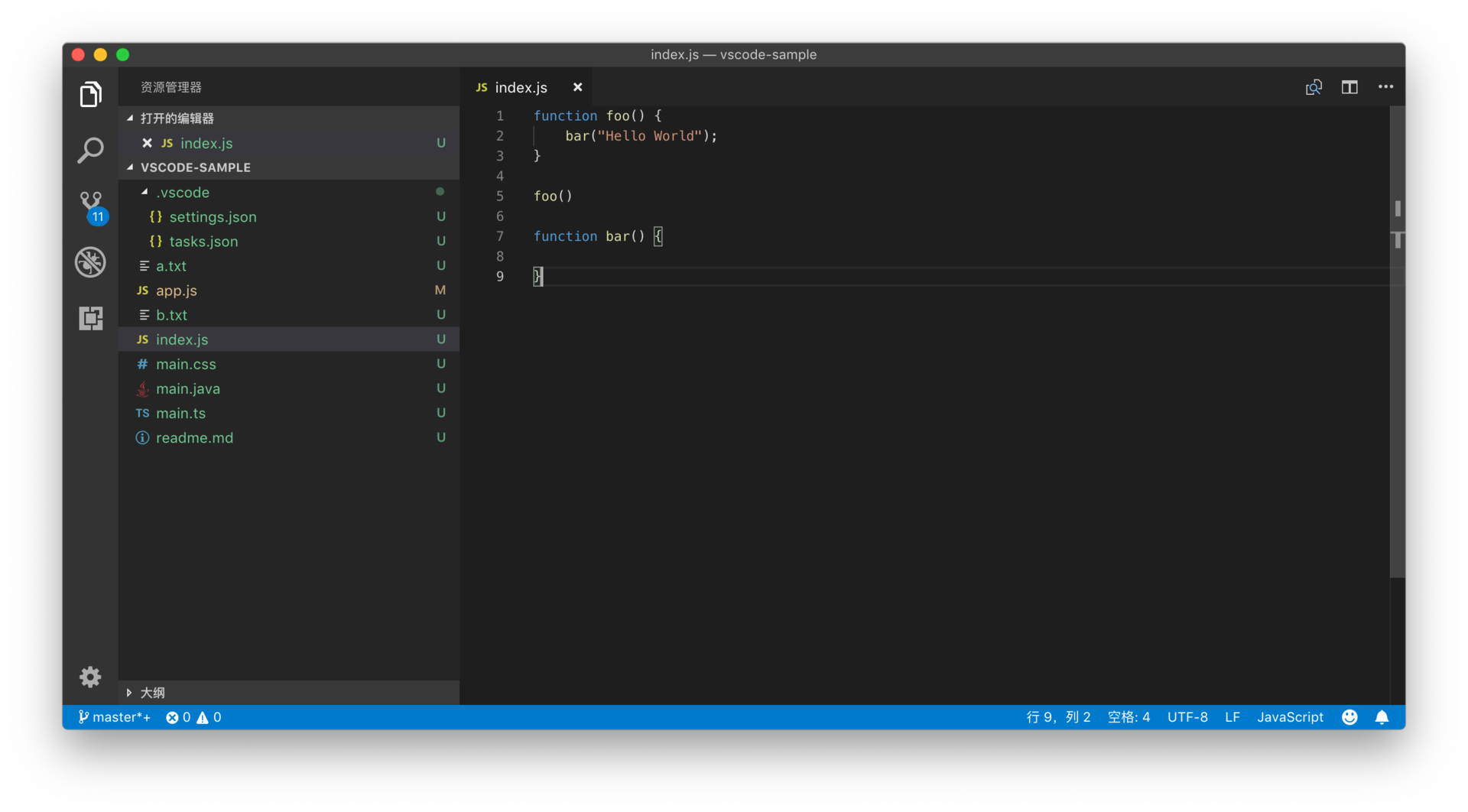Open the Search view icon
This screenshot has width=1468, height=812.
(90, 151)
